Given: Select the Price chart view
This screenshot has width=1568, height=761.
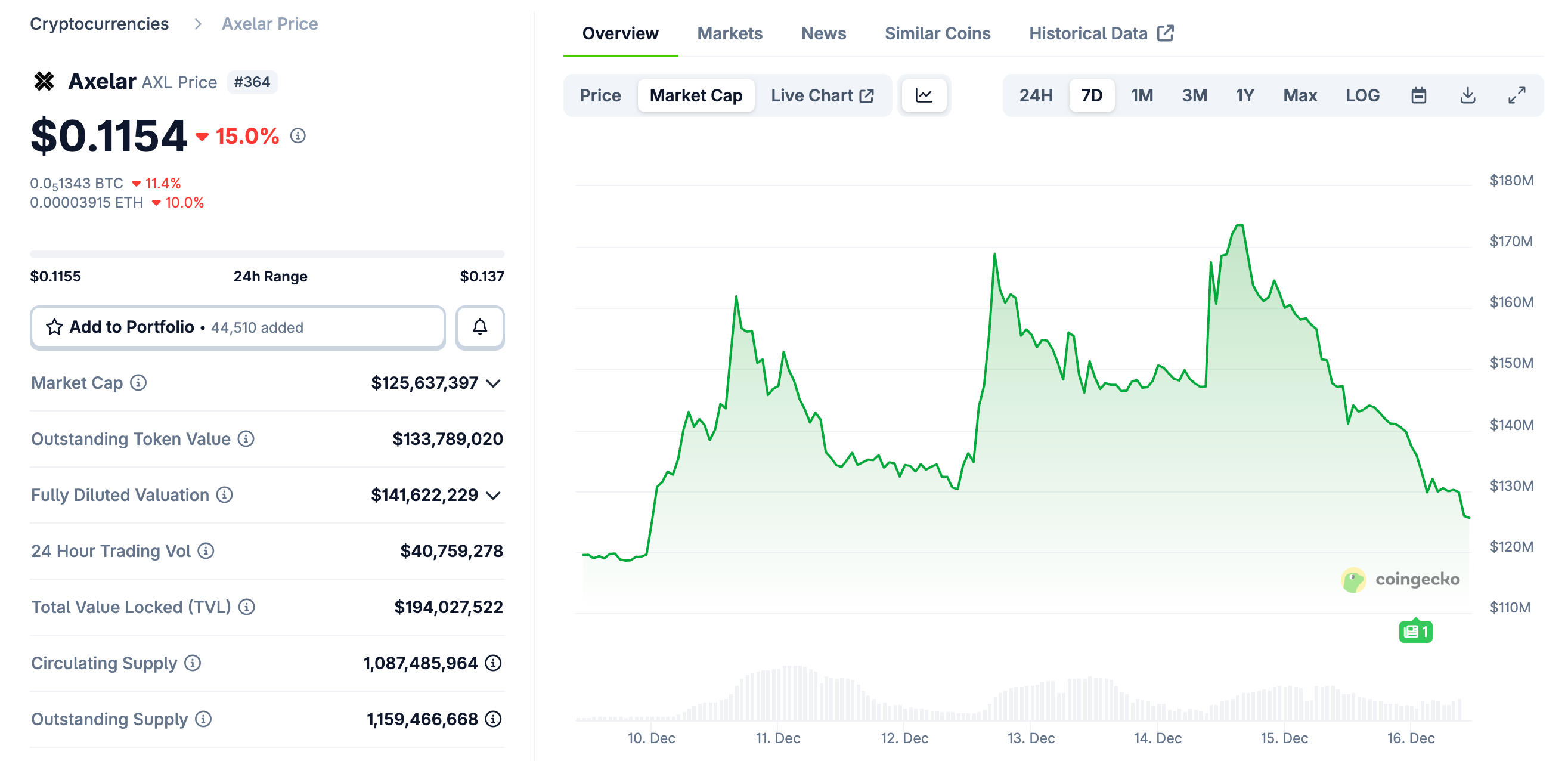Looking at the screenshot, I should pos(600,95).
